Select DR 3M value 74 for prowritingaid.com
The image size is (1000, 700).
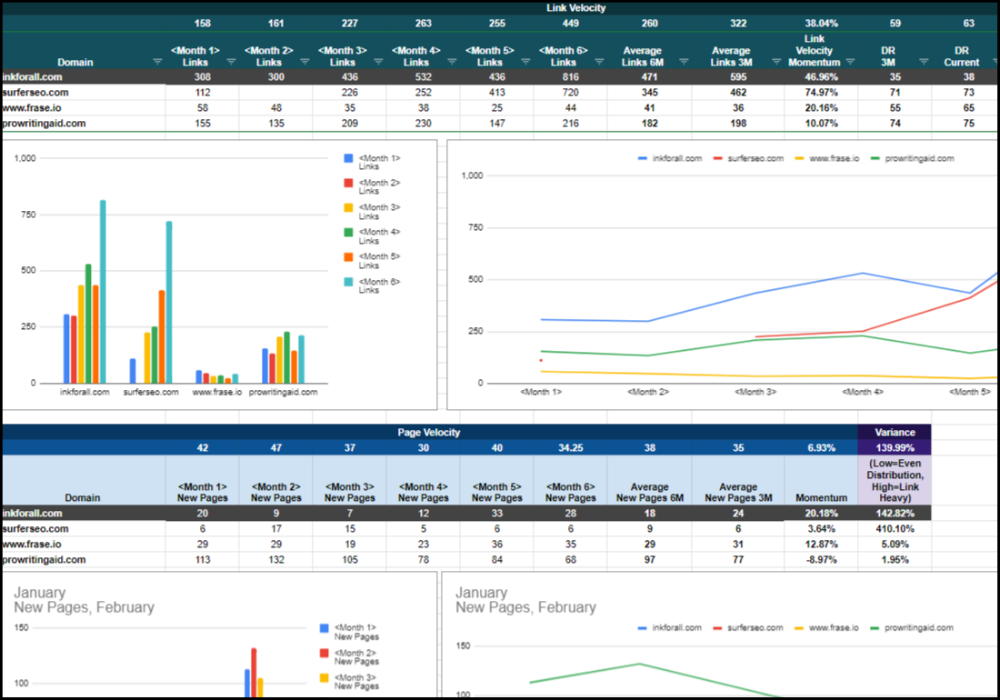[895, 124]
